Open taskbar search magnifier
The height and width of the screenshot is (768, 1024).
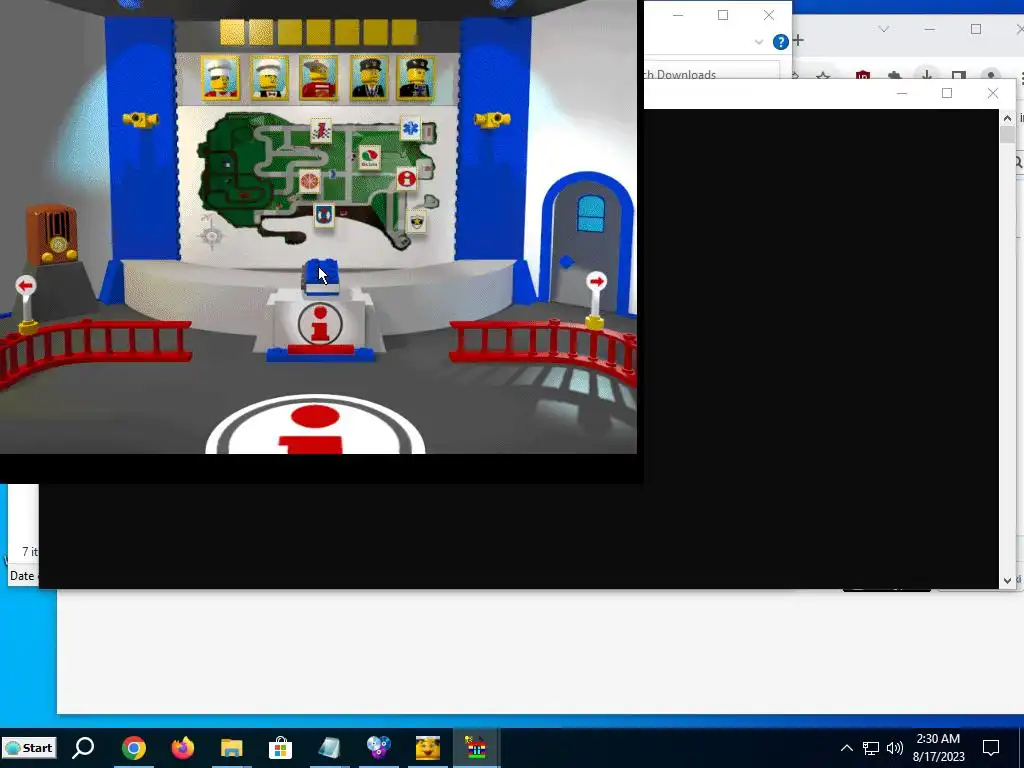coord(84,748)
